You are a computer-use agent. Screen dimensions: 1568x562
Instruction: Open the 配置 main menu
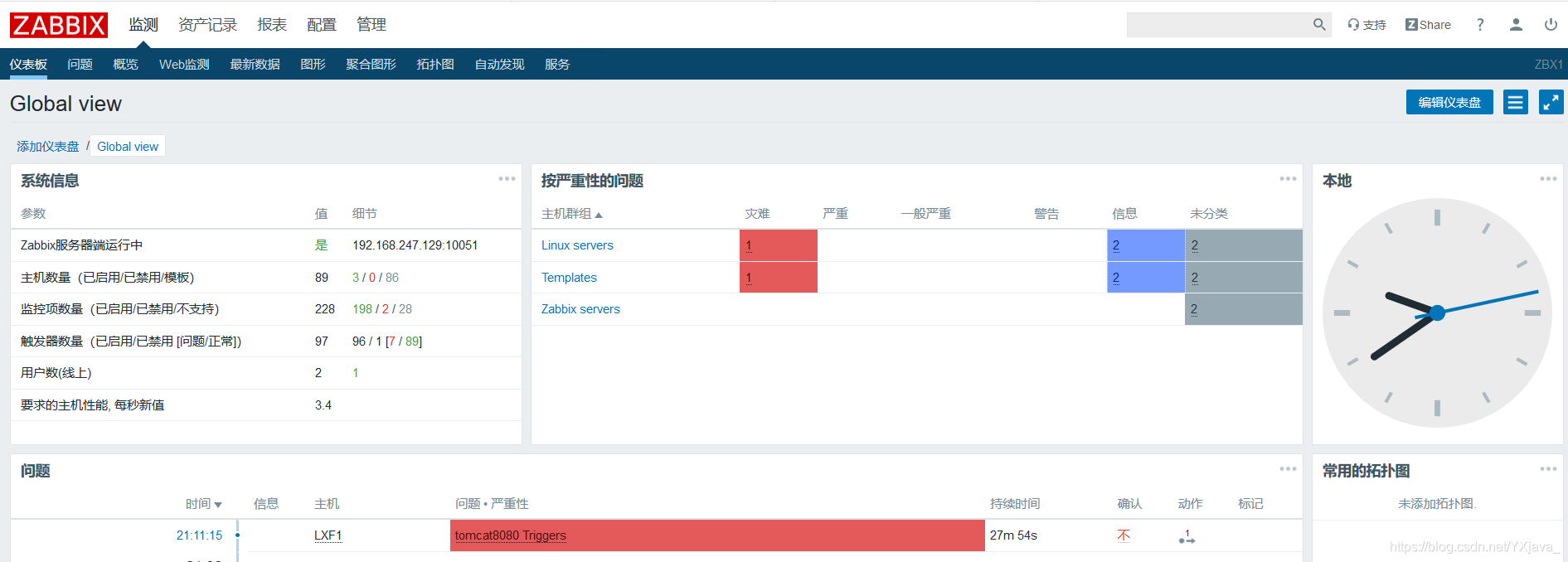pyautogui.click(x=322, y=25)
